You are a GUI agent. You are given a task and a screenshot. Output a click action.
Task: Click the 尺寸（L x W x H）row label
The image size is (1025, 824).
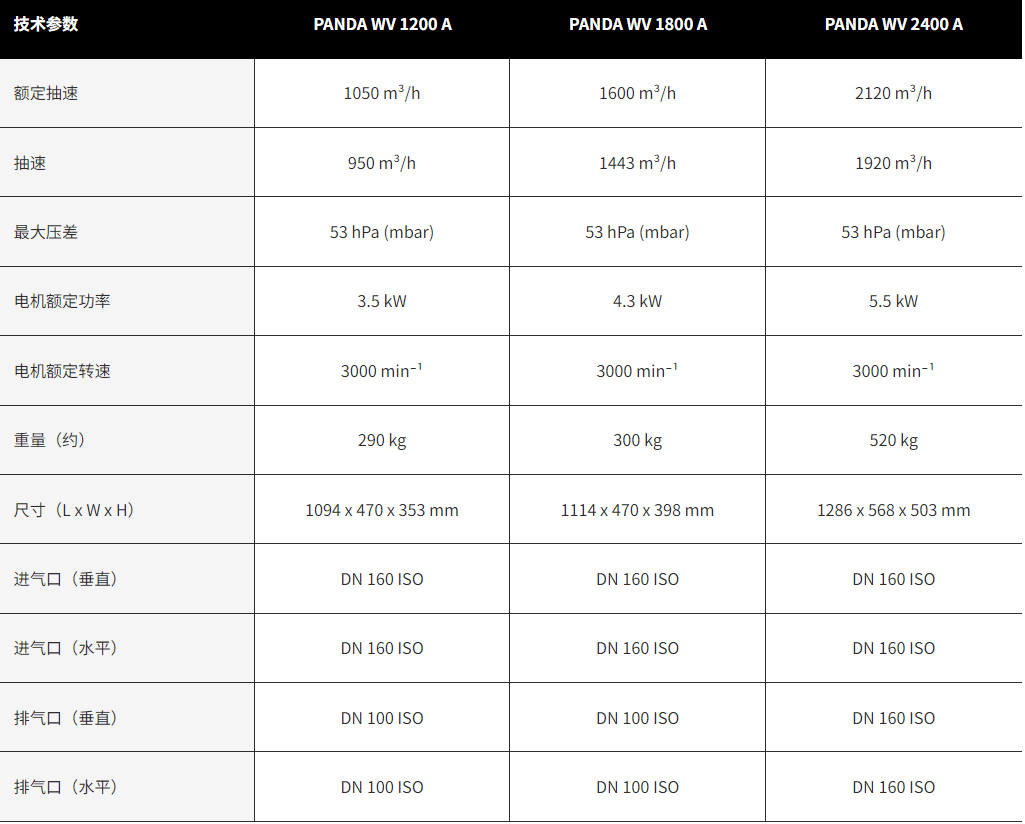(x=74, y=510)
